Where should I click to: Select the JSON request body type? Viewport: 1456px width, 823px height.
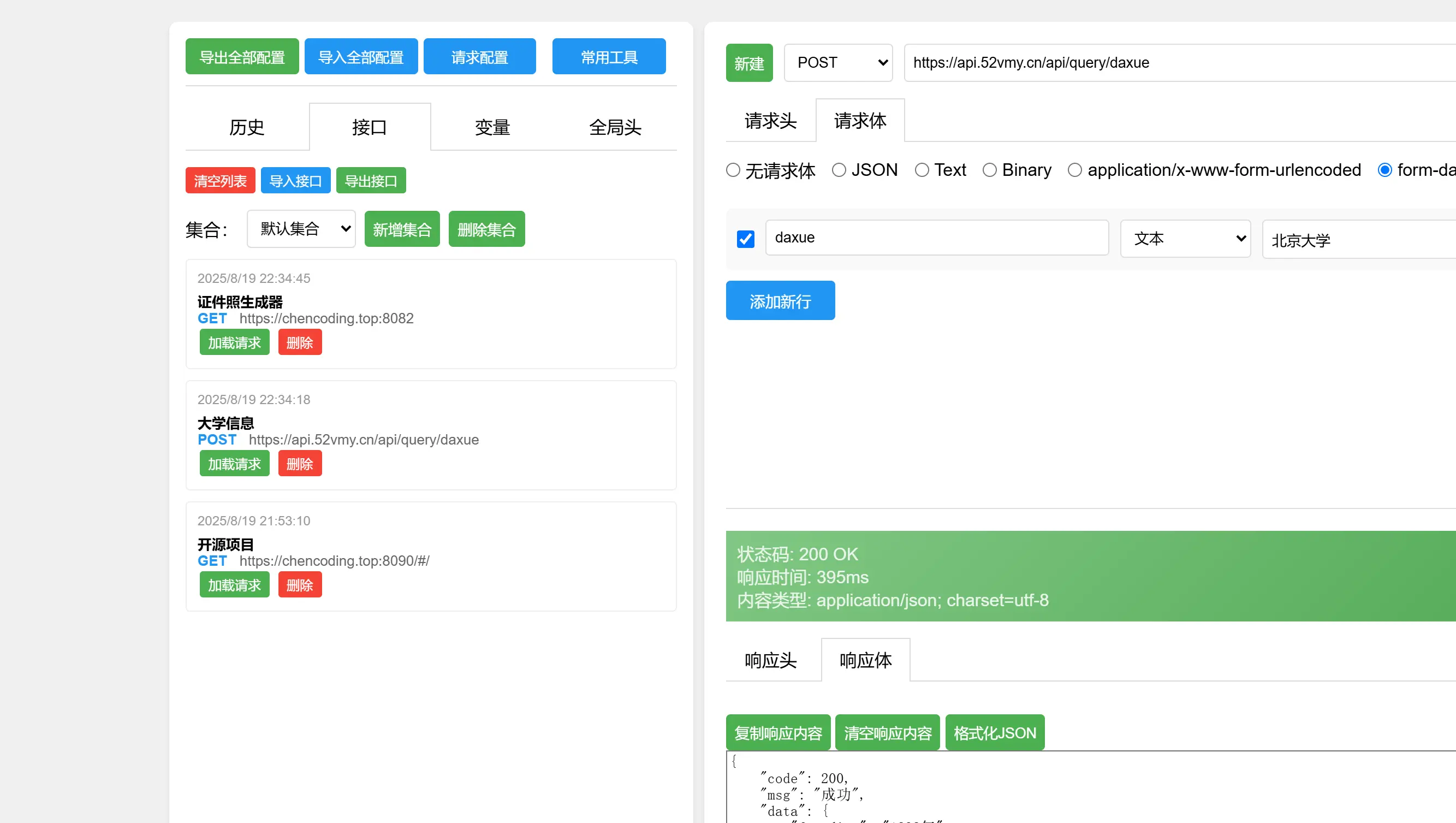(839, 170)
